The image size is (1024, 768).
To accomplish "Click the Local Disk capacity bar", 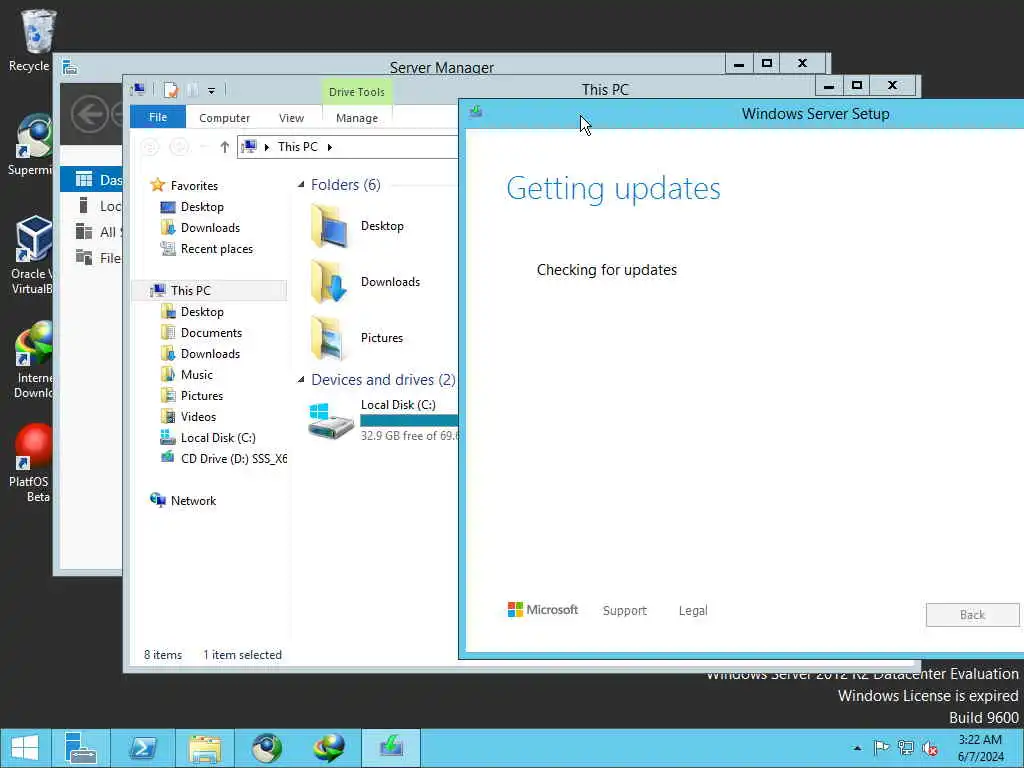I will click(409, 421).
